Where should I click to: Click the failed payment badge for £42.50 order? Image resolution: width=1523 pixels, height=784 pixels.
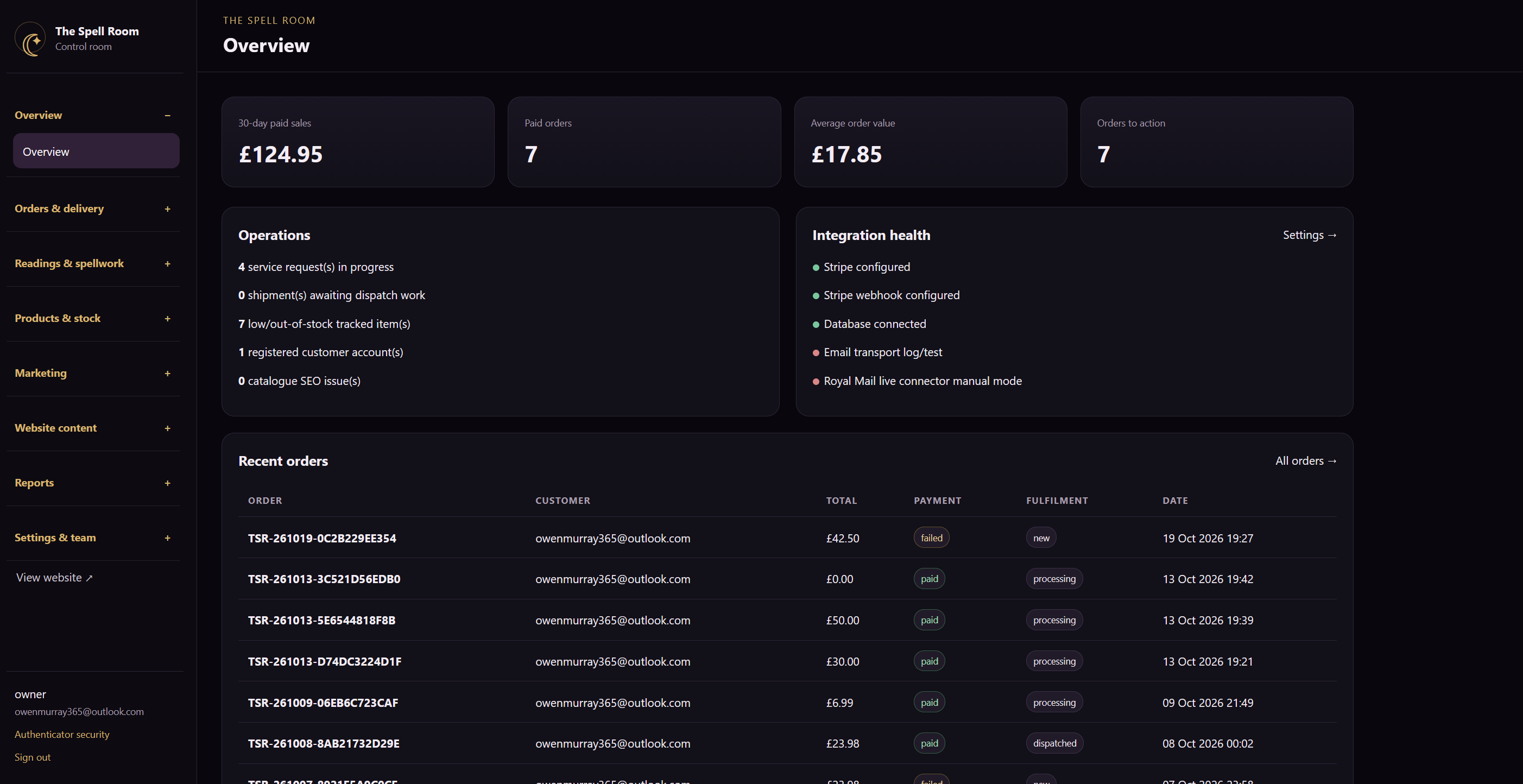[931, 538]
